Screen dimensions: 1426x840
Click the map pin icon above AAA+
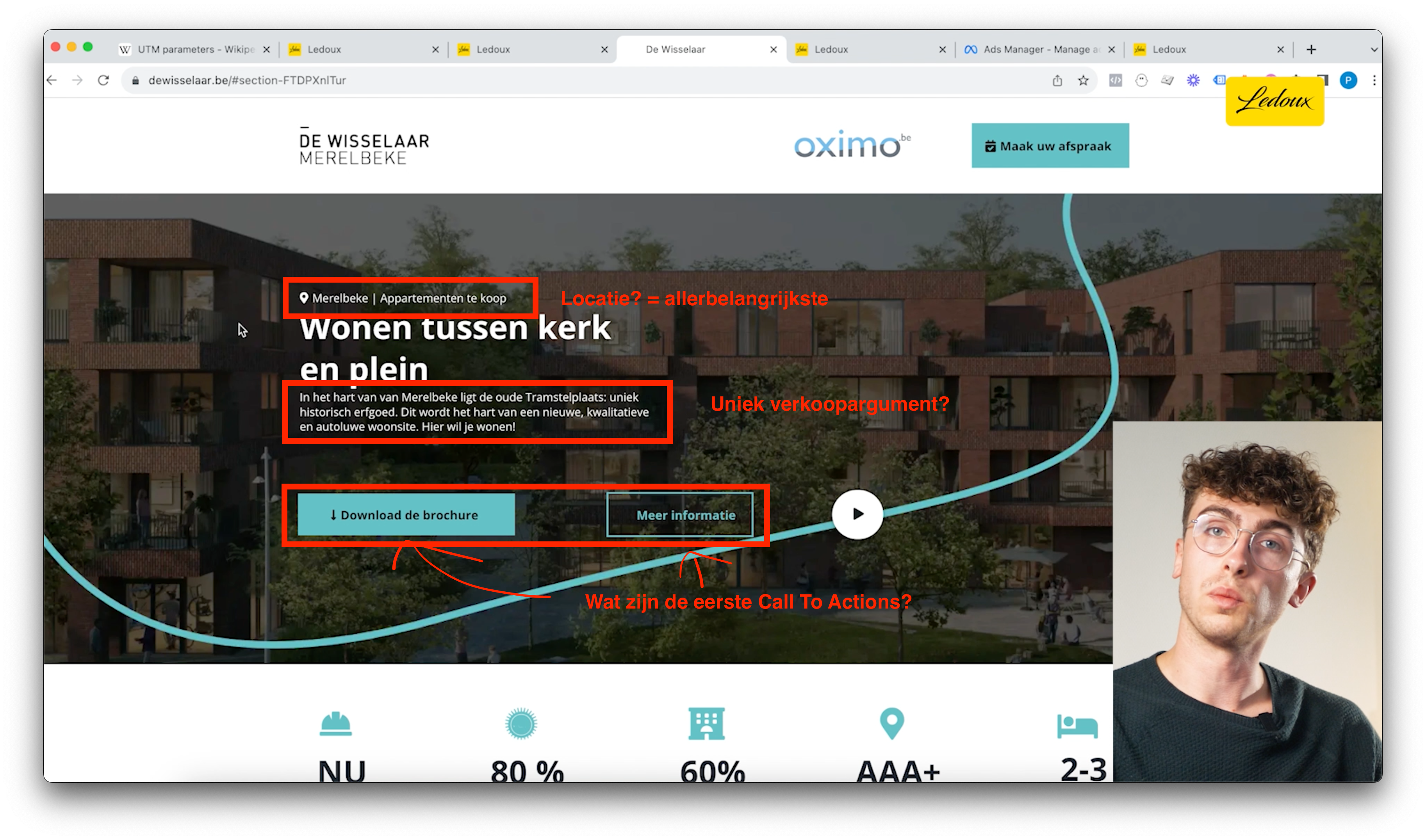point(891,723)
